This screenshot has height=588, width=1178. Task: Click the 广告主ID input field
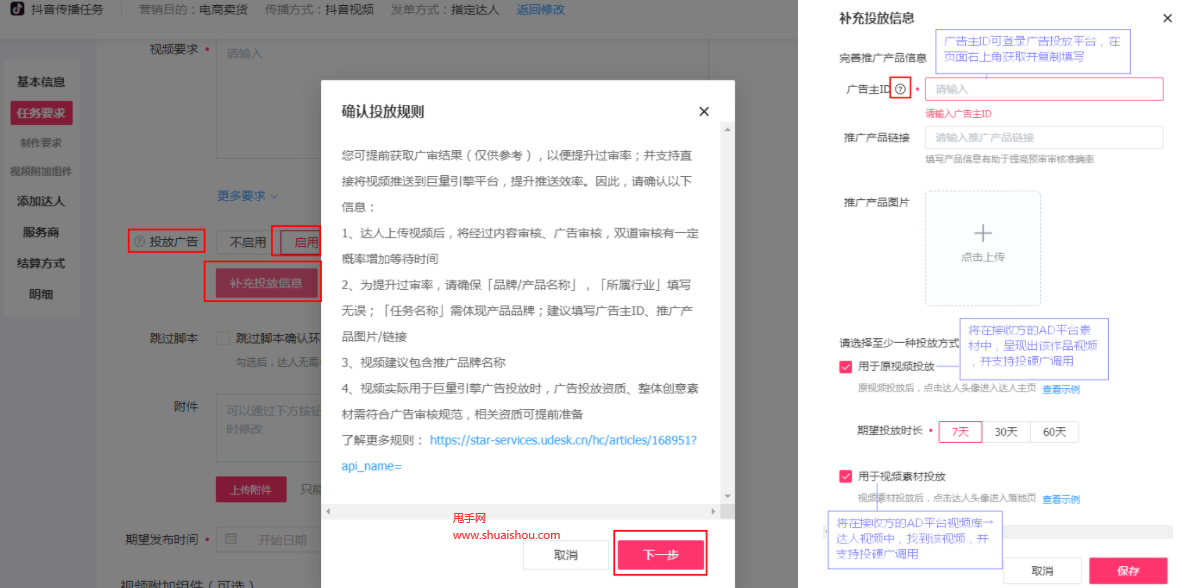[x=1043, y=89]
